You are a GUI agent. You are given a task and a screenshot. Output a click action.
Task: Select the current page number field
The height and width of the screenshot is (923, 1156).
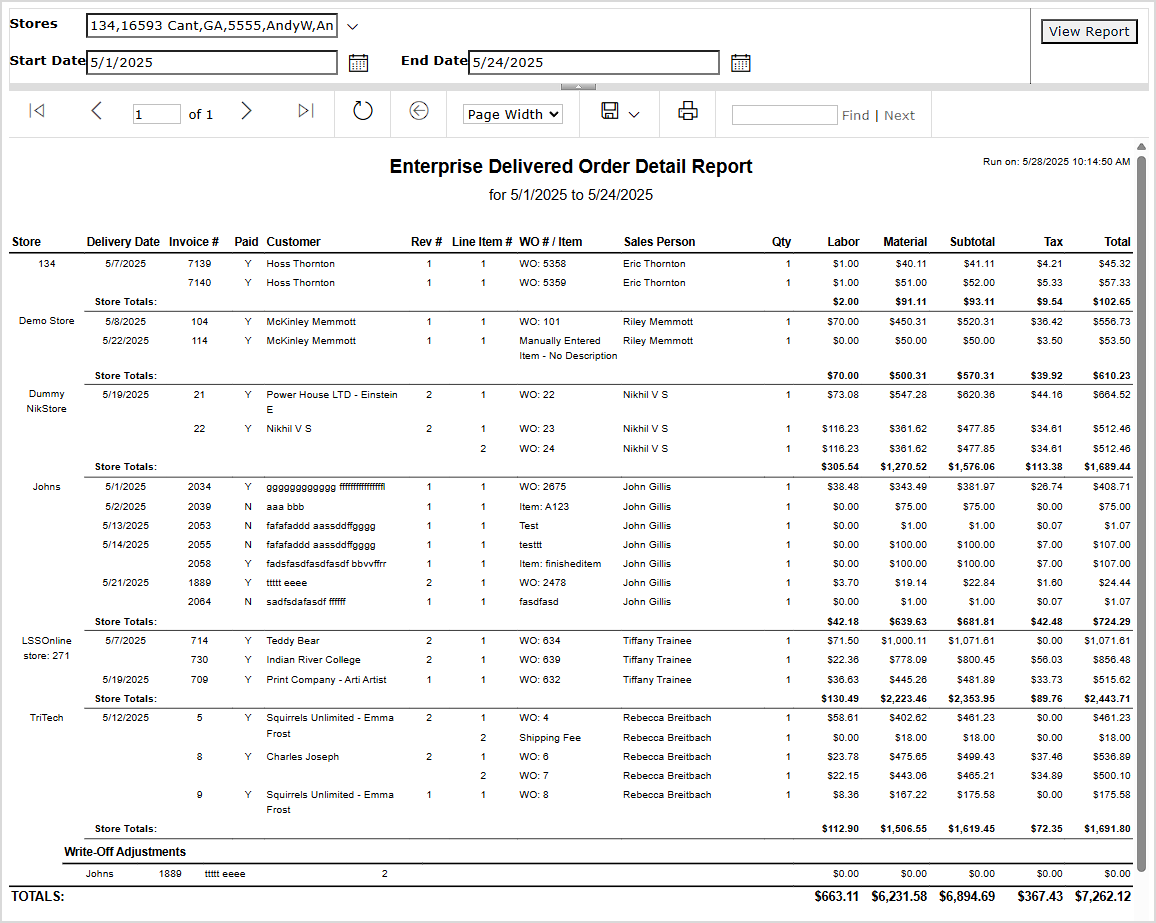pos(156,113)
